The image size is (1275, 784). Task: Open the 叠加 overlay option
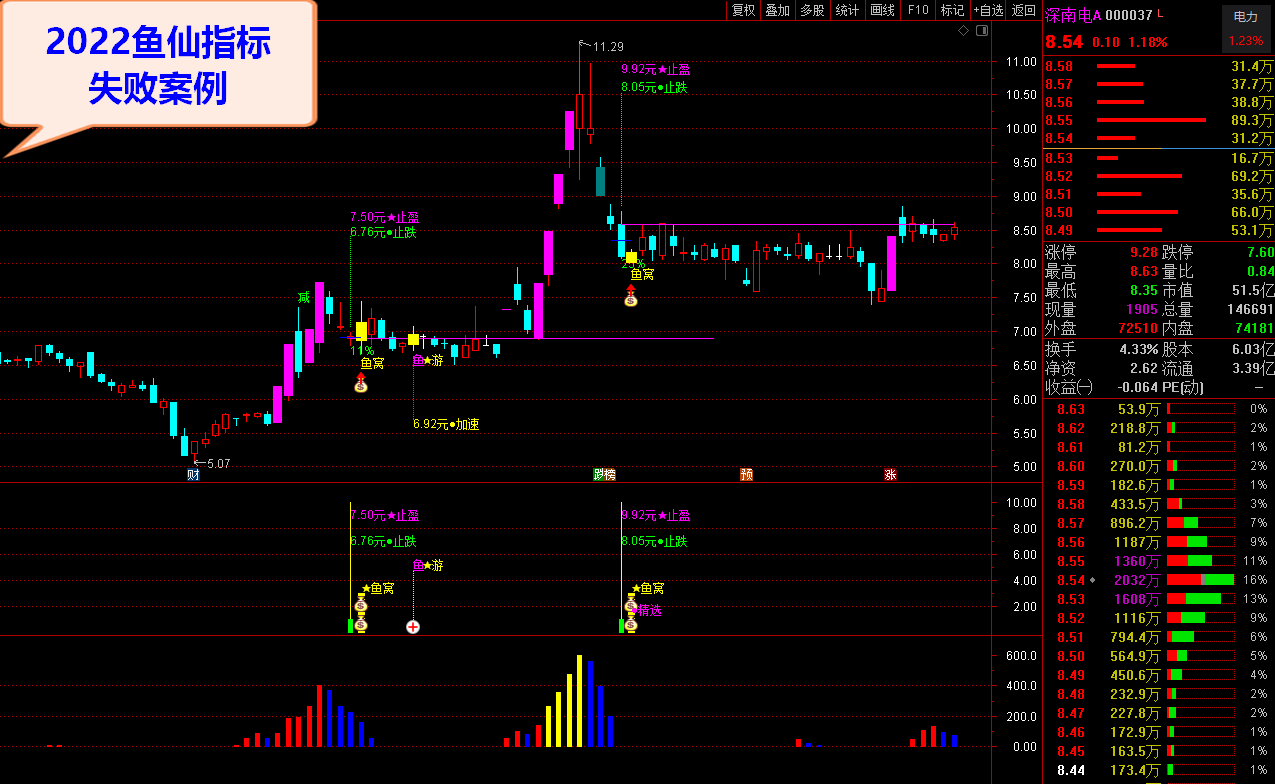[777, 10]
